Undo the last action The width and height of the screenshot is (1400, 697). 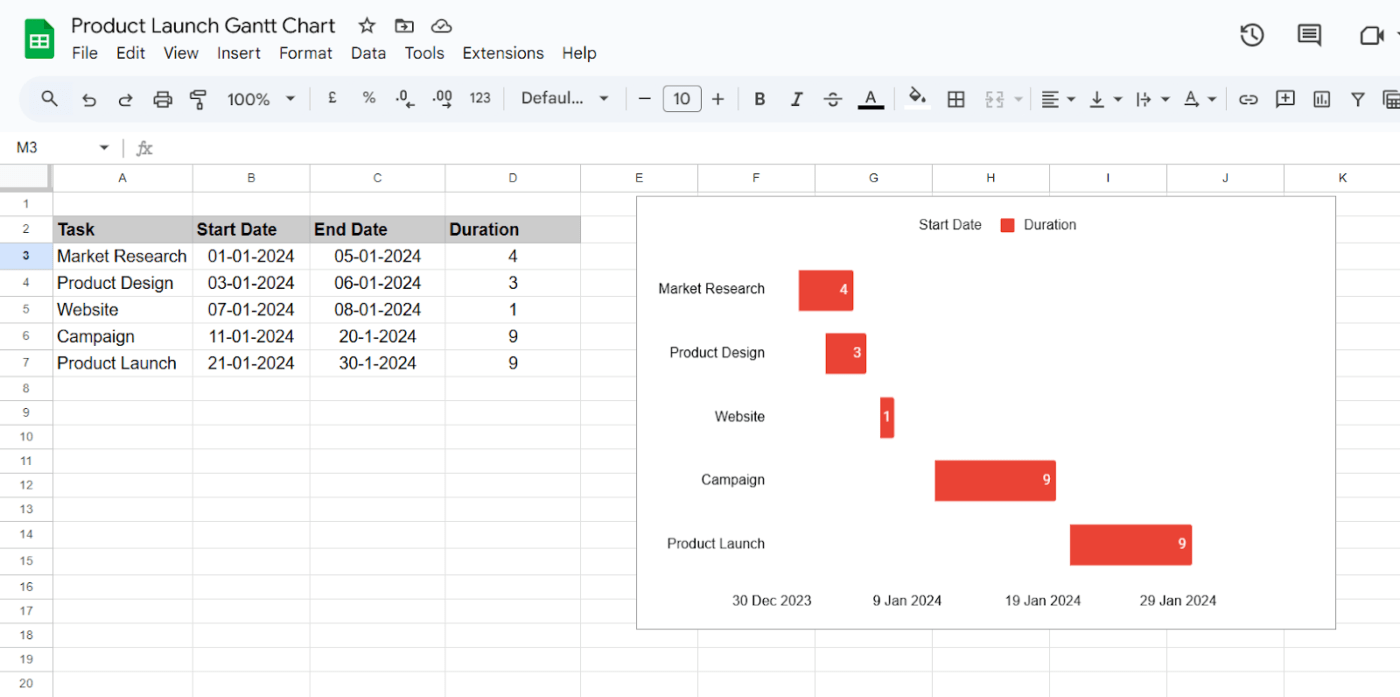pos(89,99)
